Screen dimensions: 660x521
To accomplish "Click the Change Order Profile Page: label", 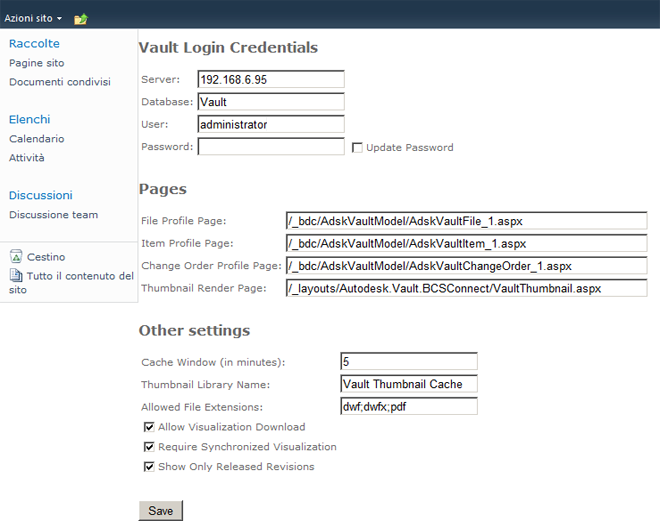I will point(211,266).
